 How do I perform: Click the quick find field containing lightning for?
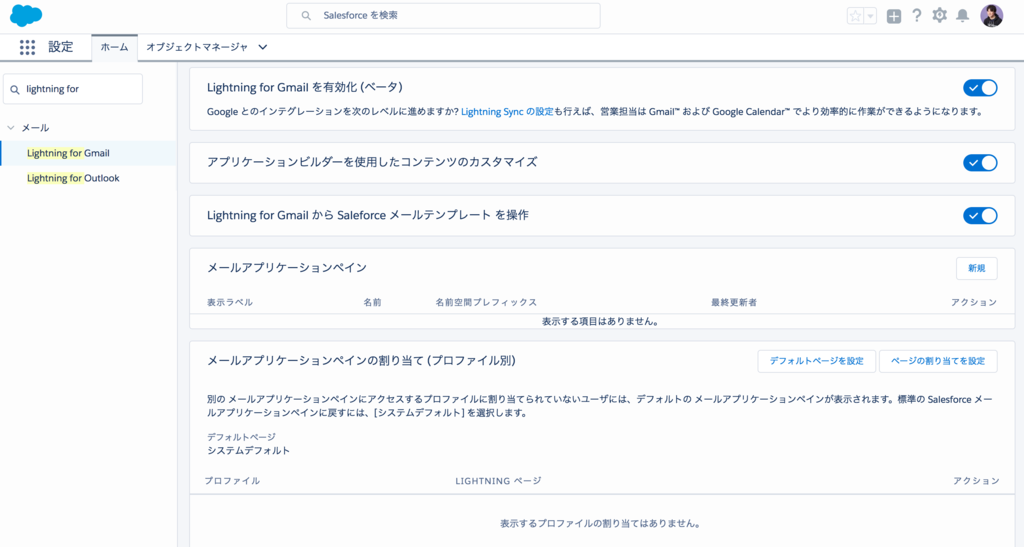click(73, 89)
